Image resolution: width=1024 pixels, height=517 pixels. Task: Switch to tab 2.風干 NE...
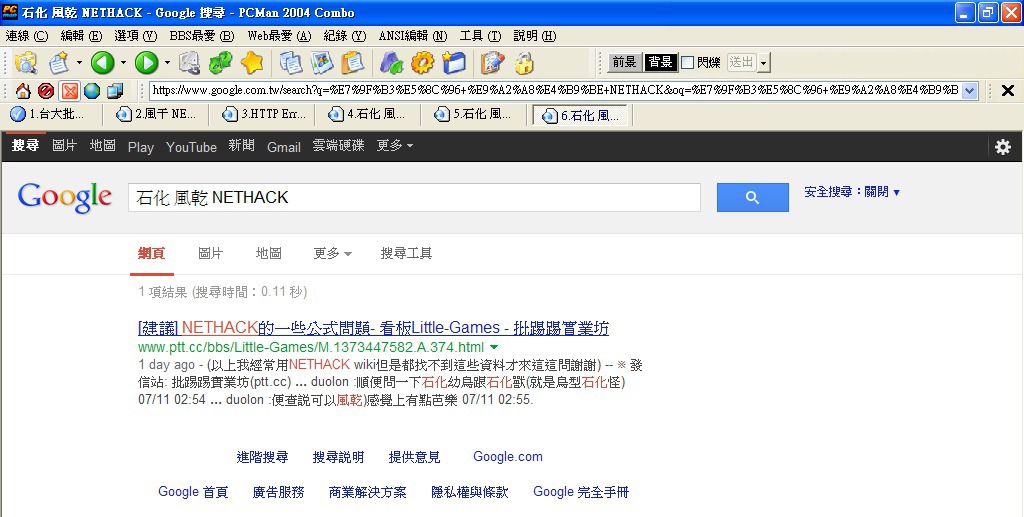click(157, 114)
